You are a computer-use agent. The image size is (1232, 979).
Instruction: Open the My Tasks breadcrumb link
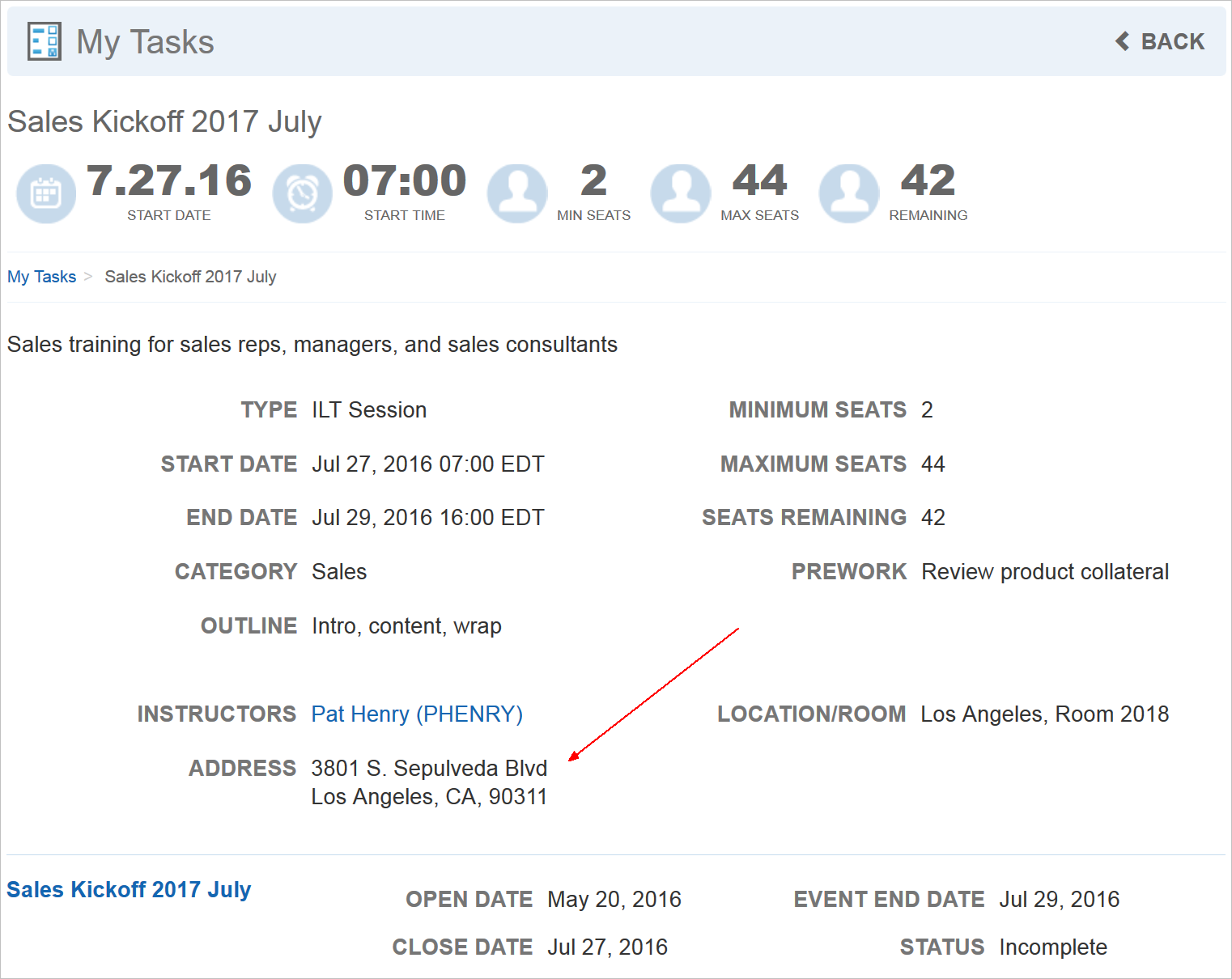[x=41, y=277]
